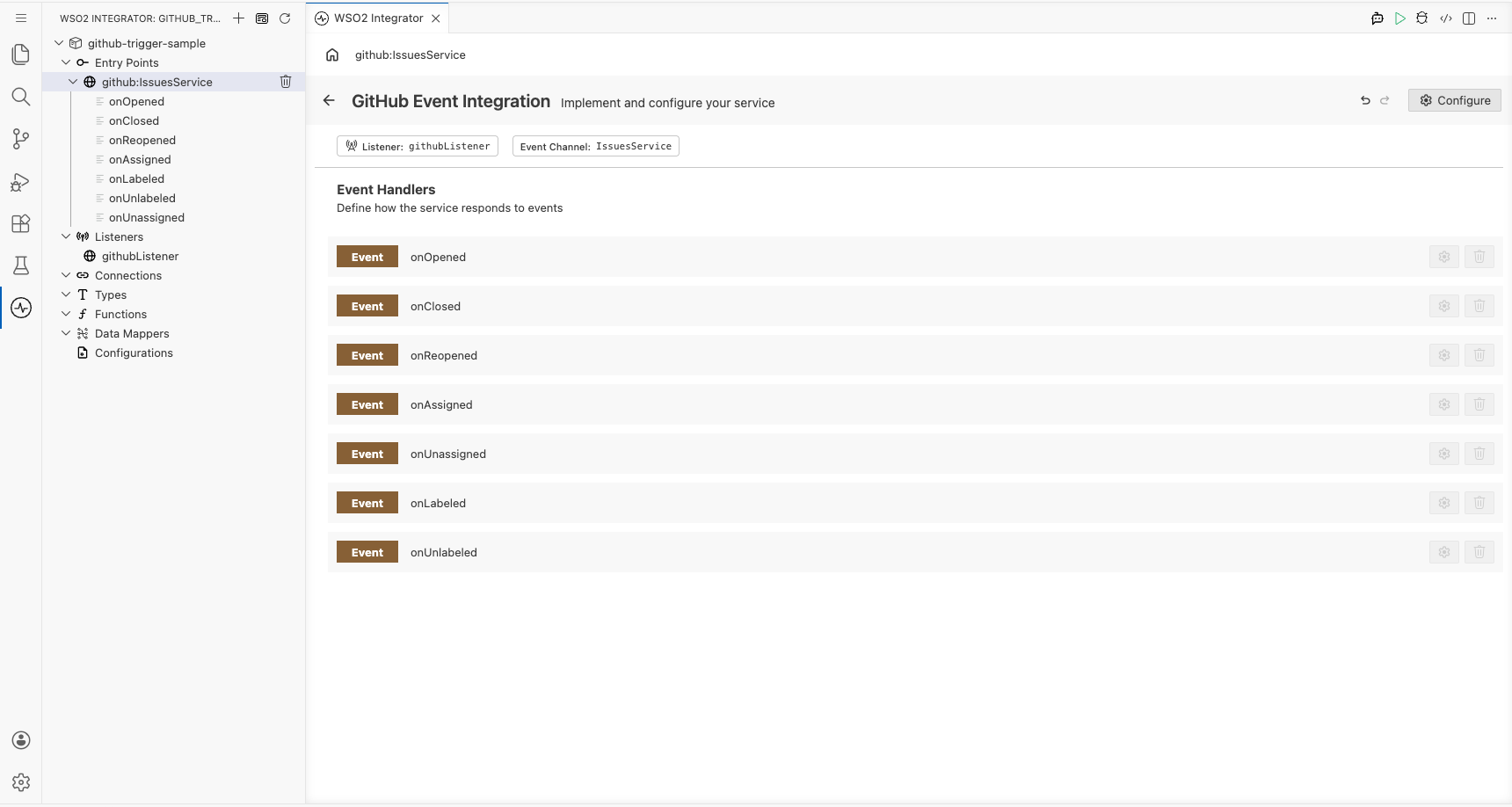Split the editor layout

[x=1469, y=18]
